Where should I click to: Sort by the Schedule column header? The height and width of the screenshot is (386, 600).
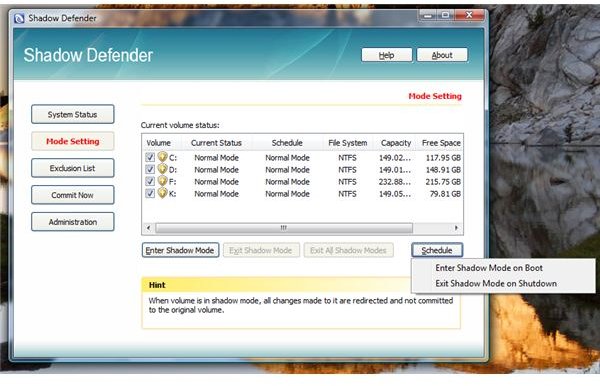click(x=287, y=143)
